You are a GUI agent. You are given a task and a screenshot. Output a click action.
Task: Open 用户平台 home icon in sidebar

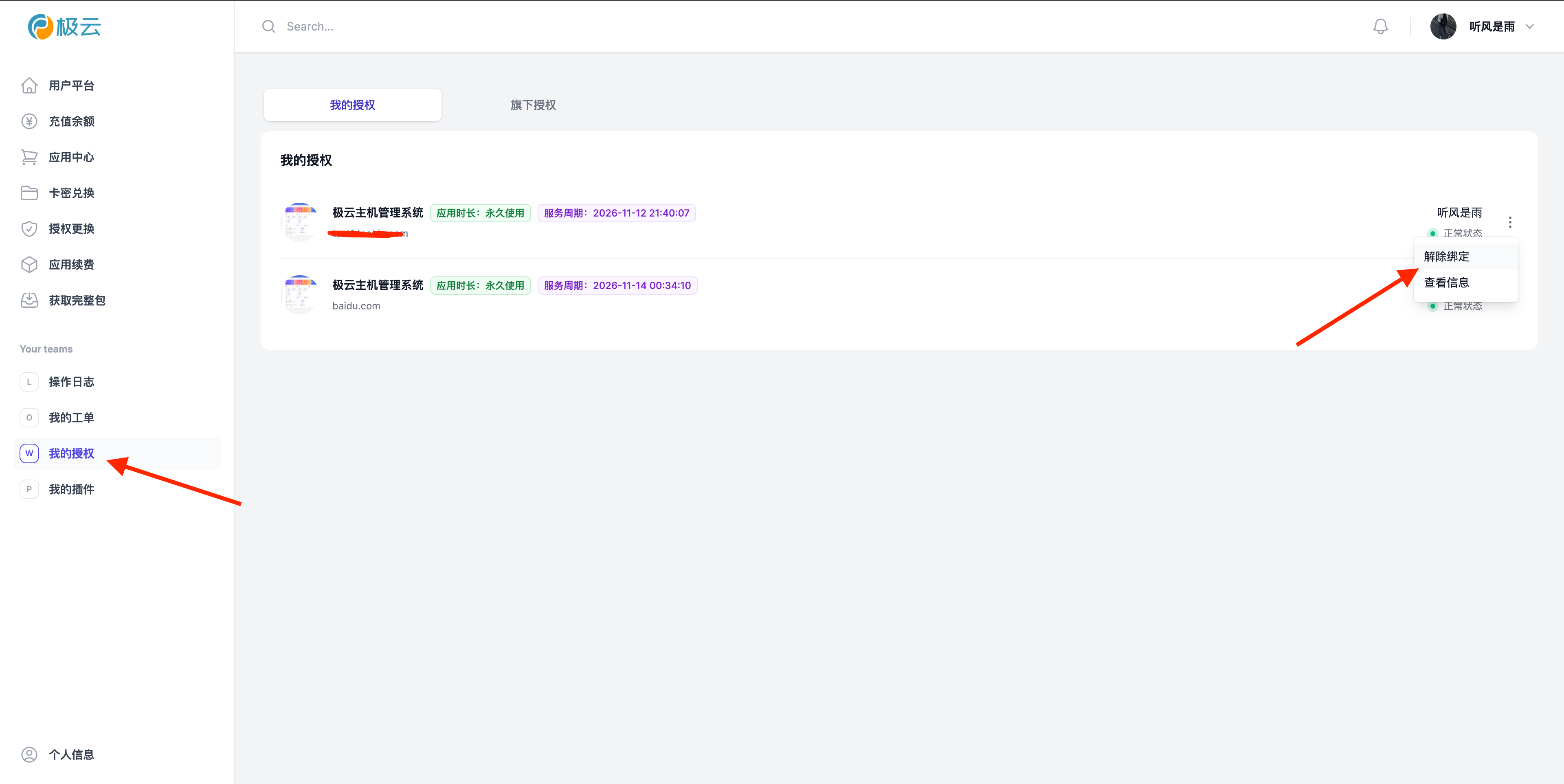[x=29, y=85]
